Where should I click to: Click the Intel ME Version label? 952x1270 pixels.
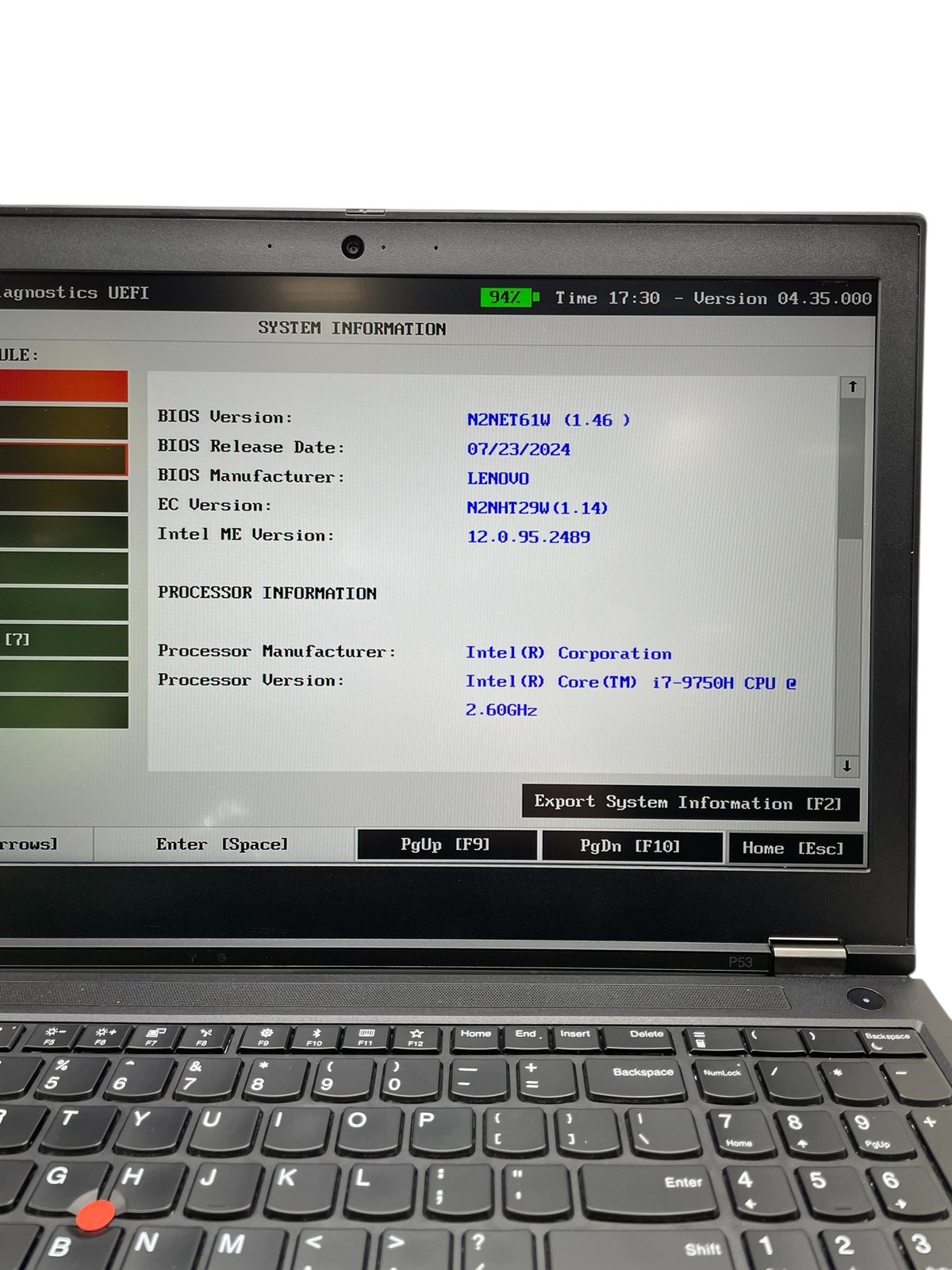coord(246,535)
